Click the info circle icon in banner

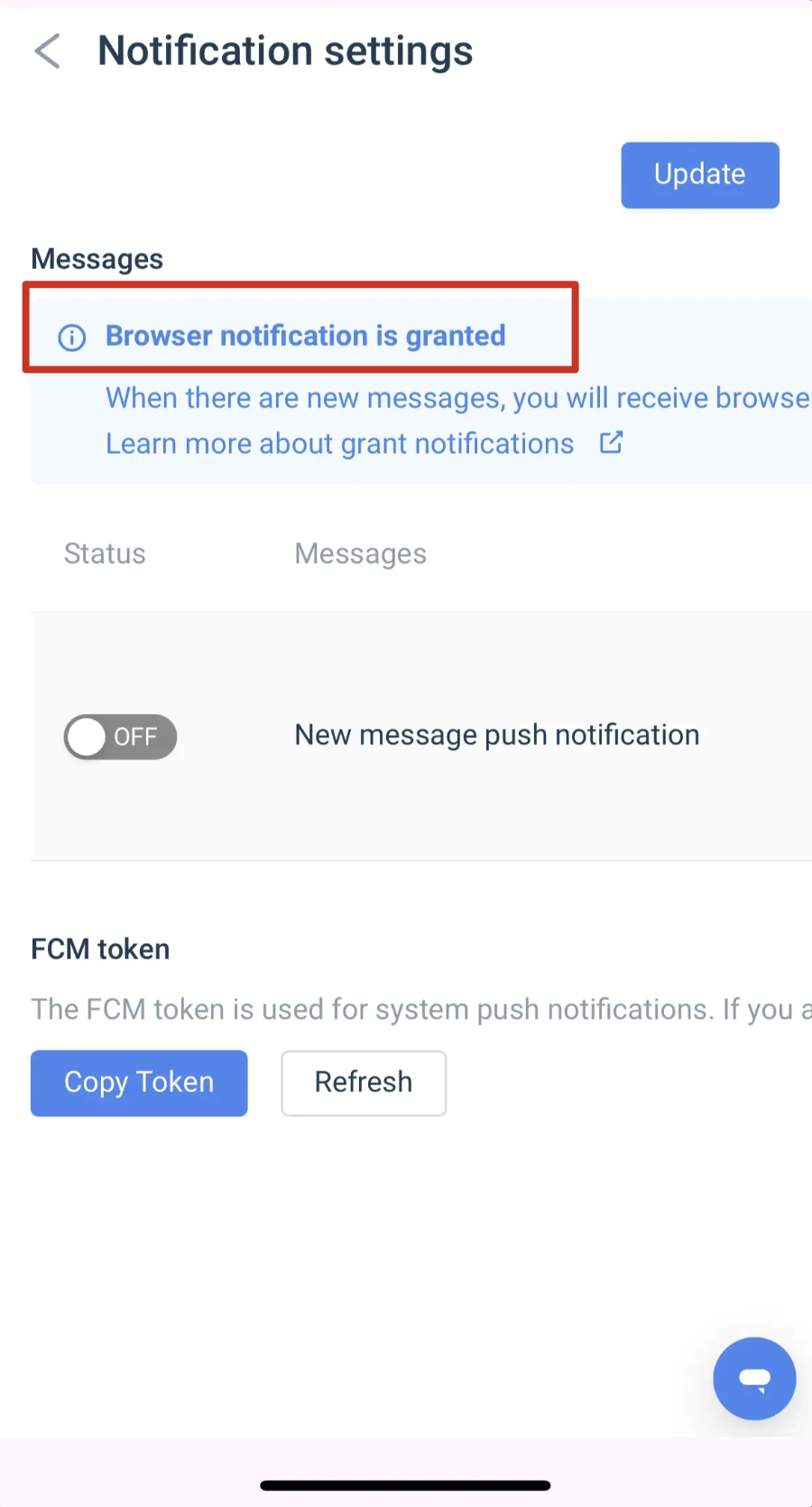(x=72, y=337)
